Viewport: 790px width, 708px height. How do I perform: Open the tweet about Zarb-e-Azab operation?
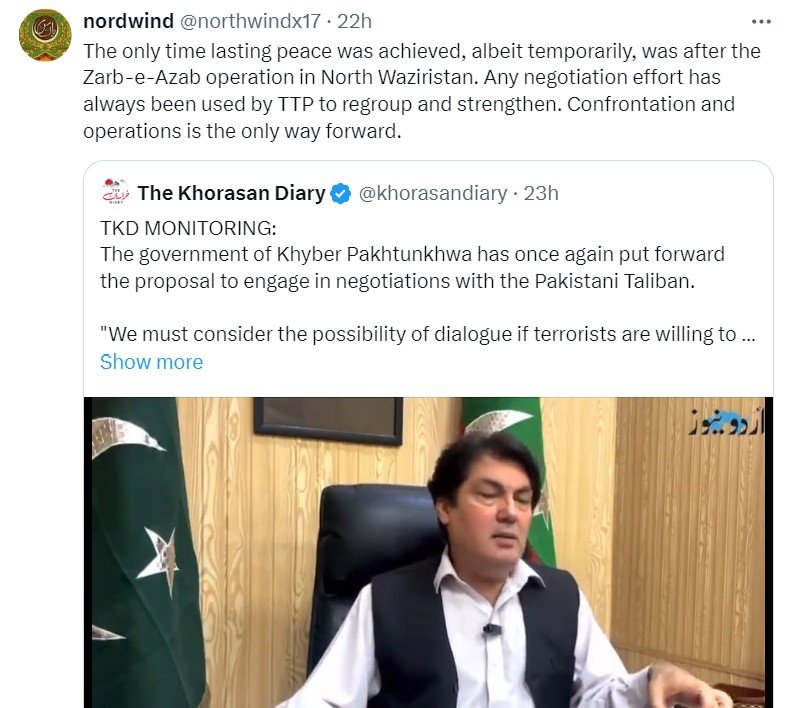point(422,91)
